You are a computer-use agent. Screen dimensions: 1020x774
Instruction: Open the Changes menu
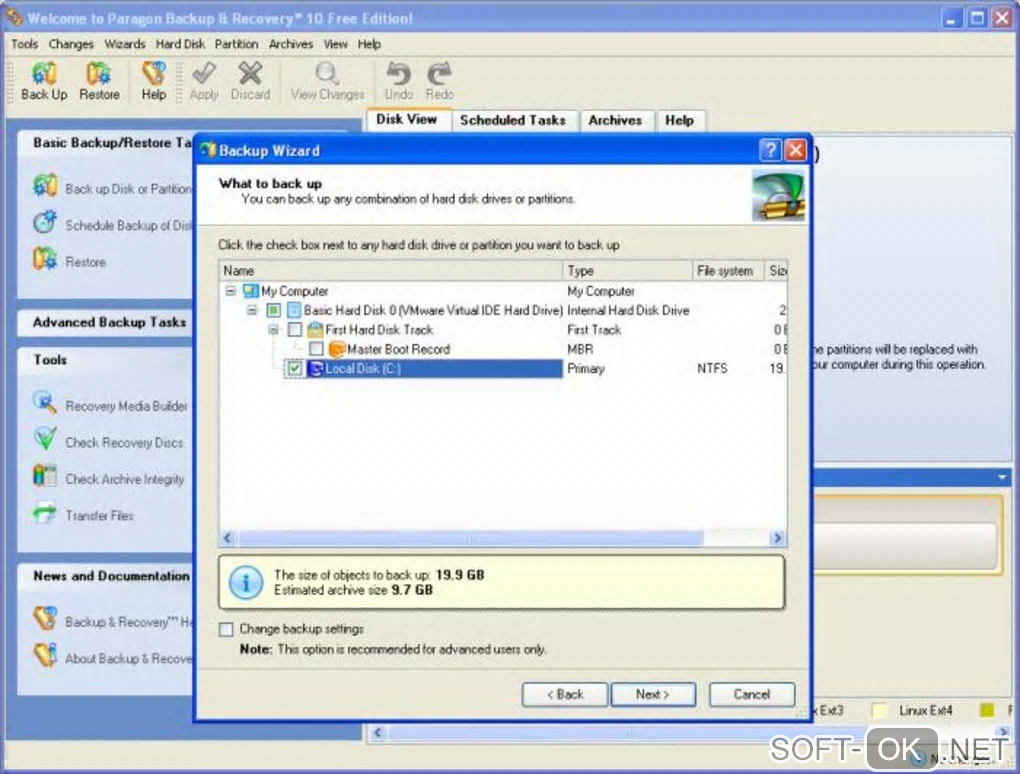point(71,44)
